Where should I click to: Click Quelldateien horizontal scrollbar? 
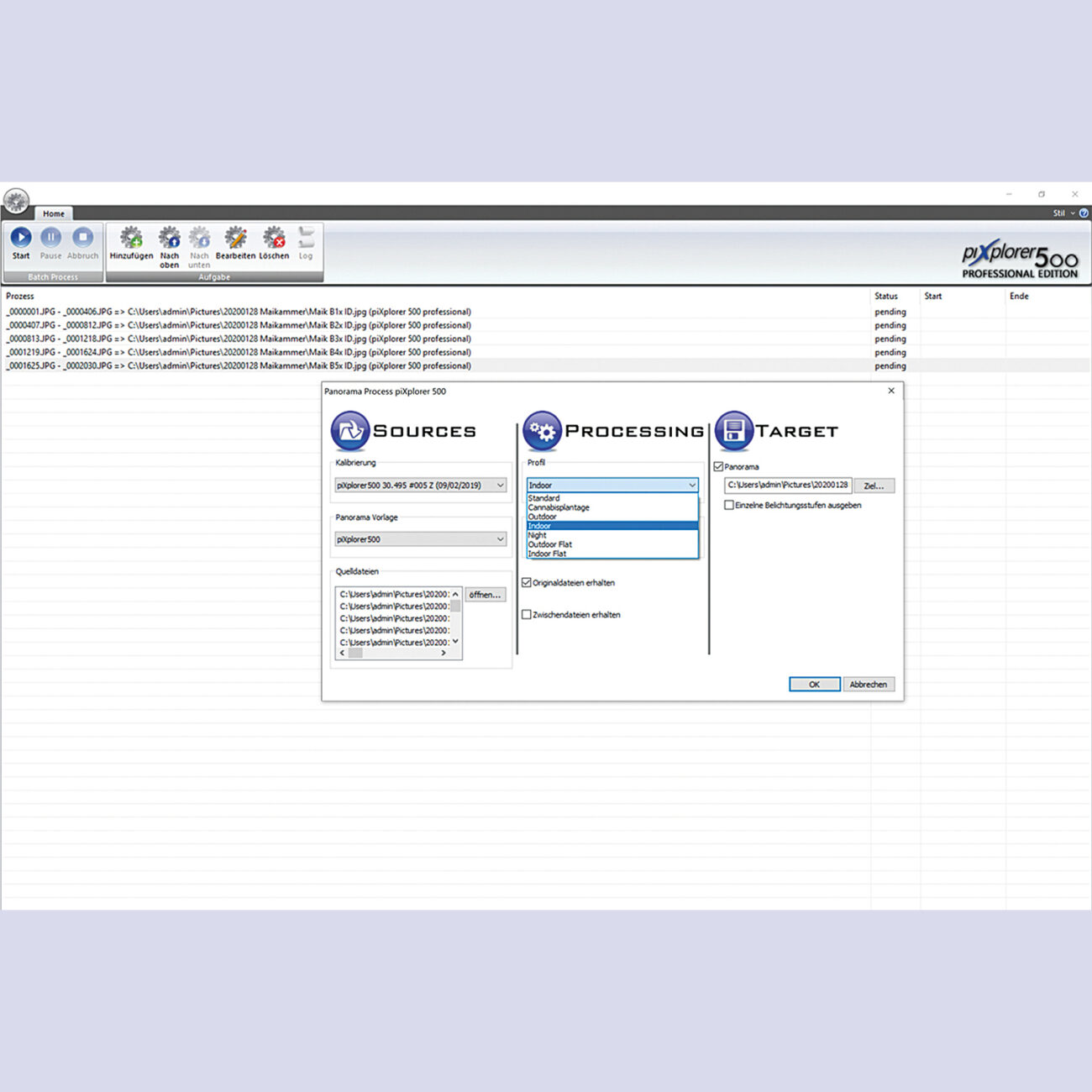[393, 653]
